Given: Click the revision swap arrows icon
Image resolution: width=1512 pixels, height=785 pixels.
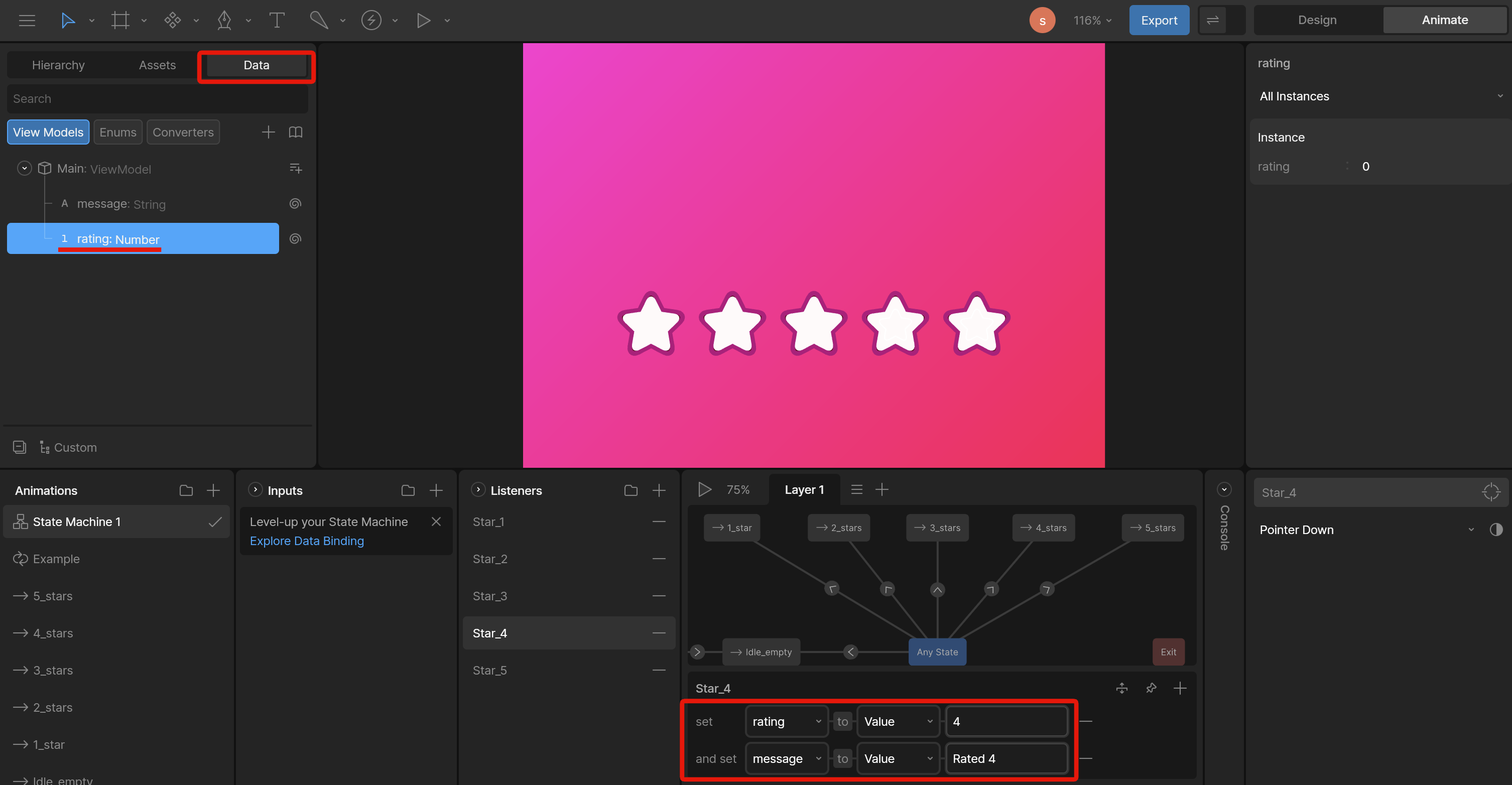Looking at the screenshot, I should [x=1213, y=21].
